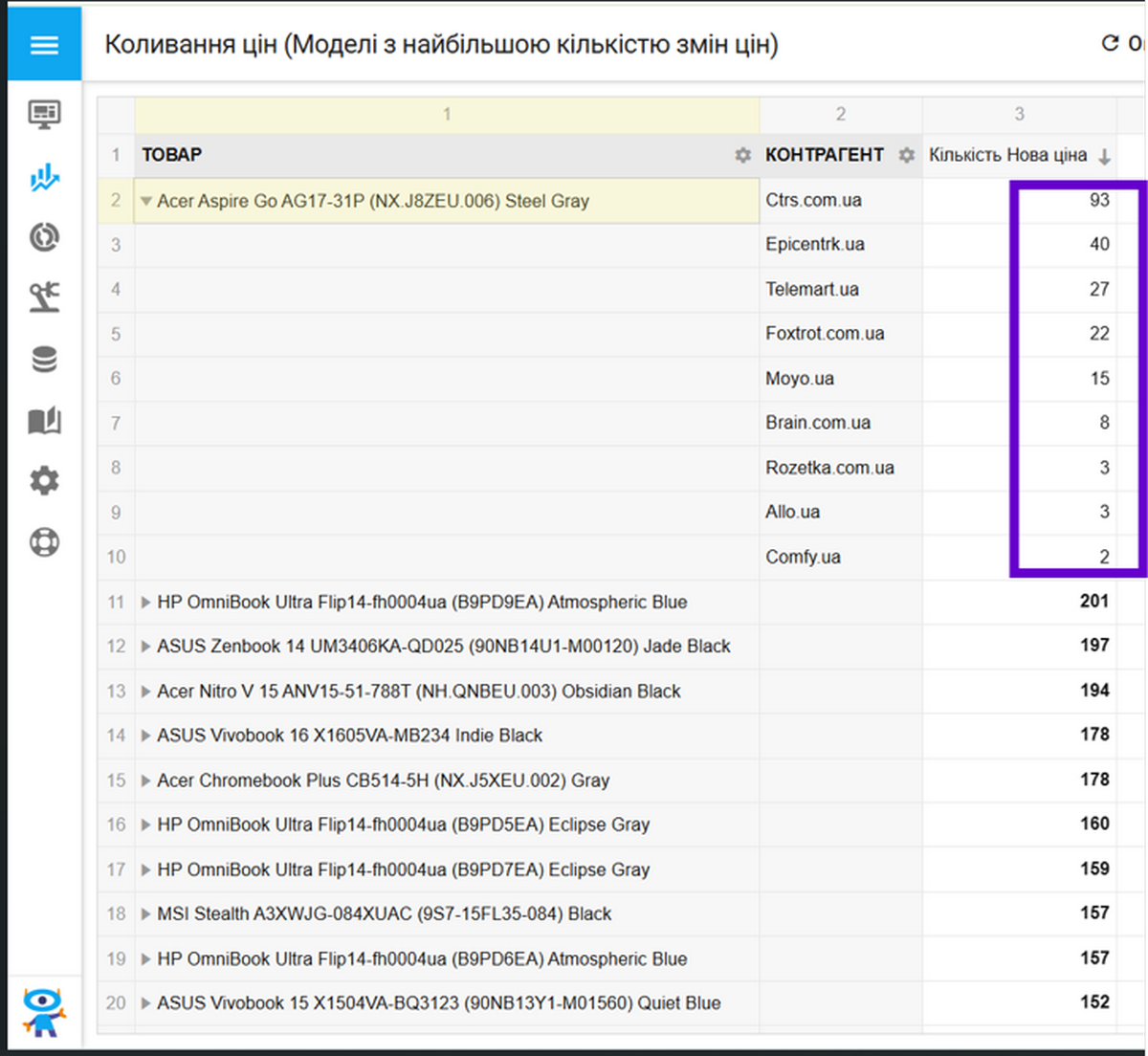The image size is (1148, 1056).
Task: Expand ASUS Zenbook 14 UM3406KA row
Action: pyautogui.click(x=146, y=647)
